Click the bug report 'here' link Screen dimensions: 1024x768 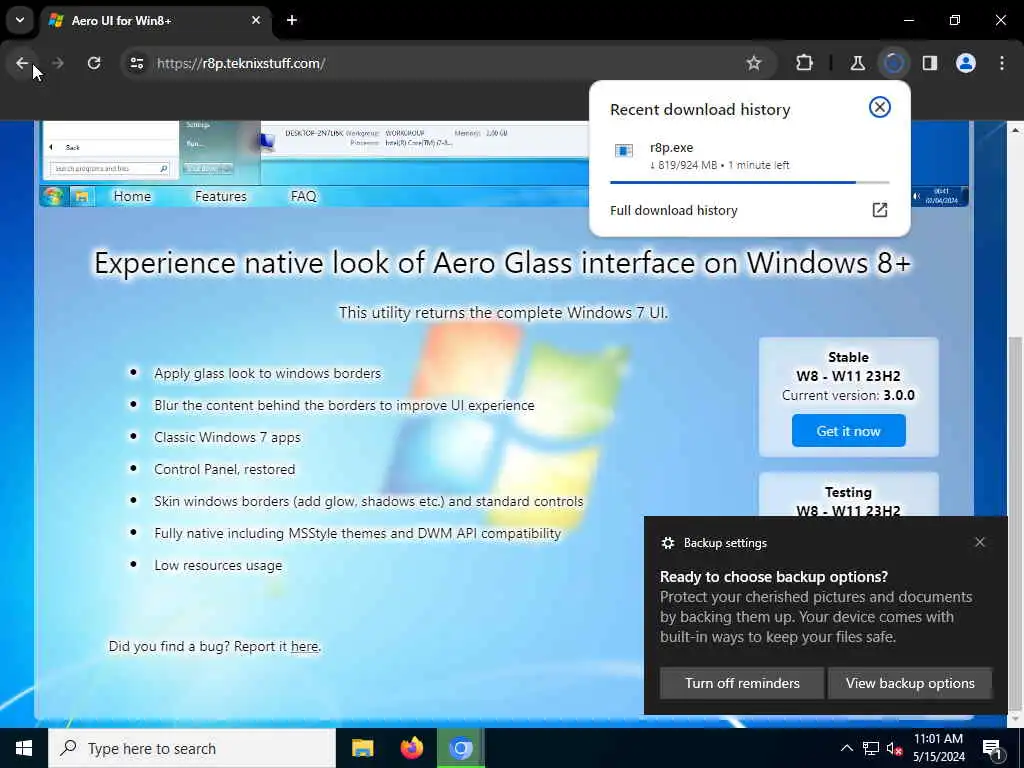pyautogui.click(x=304, y=647)
